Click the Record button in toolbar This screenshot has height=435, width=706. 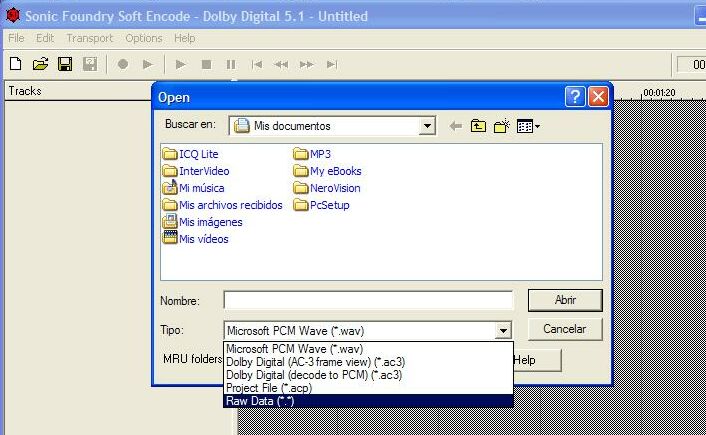(x=122, y=64)
